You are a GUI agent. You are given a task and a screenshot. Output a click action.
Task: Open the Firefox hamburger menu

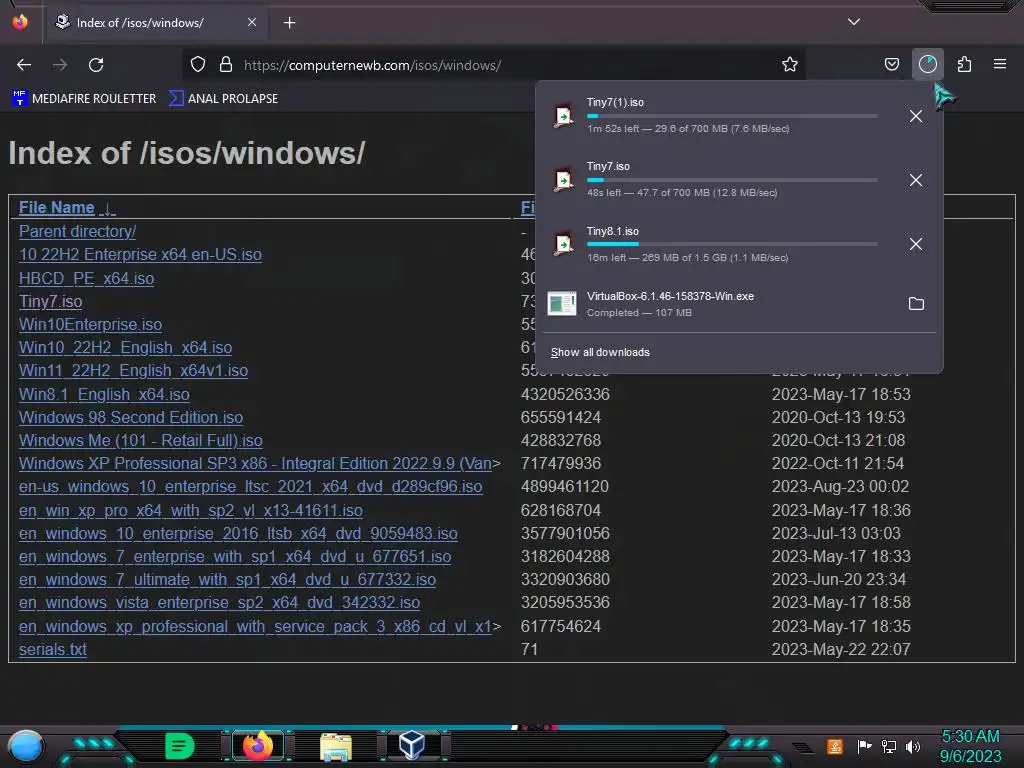pos(1000,64)
